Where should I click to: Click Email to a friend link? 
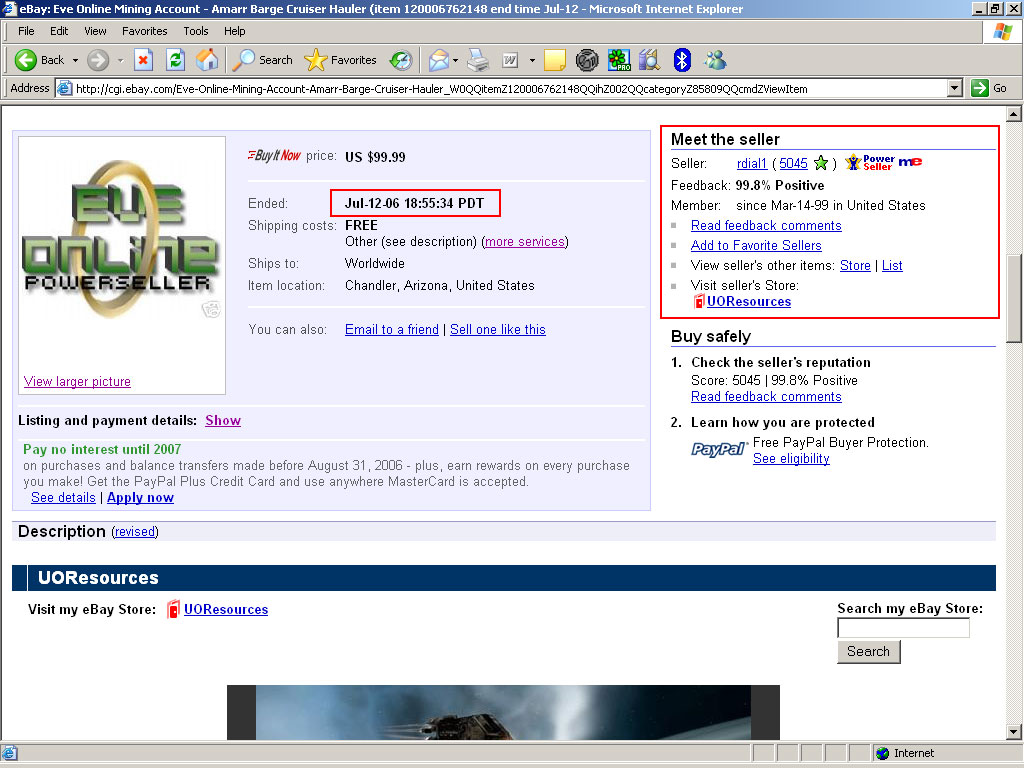(392, 329)
